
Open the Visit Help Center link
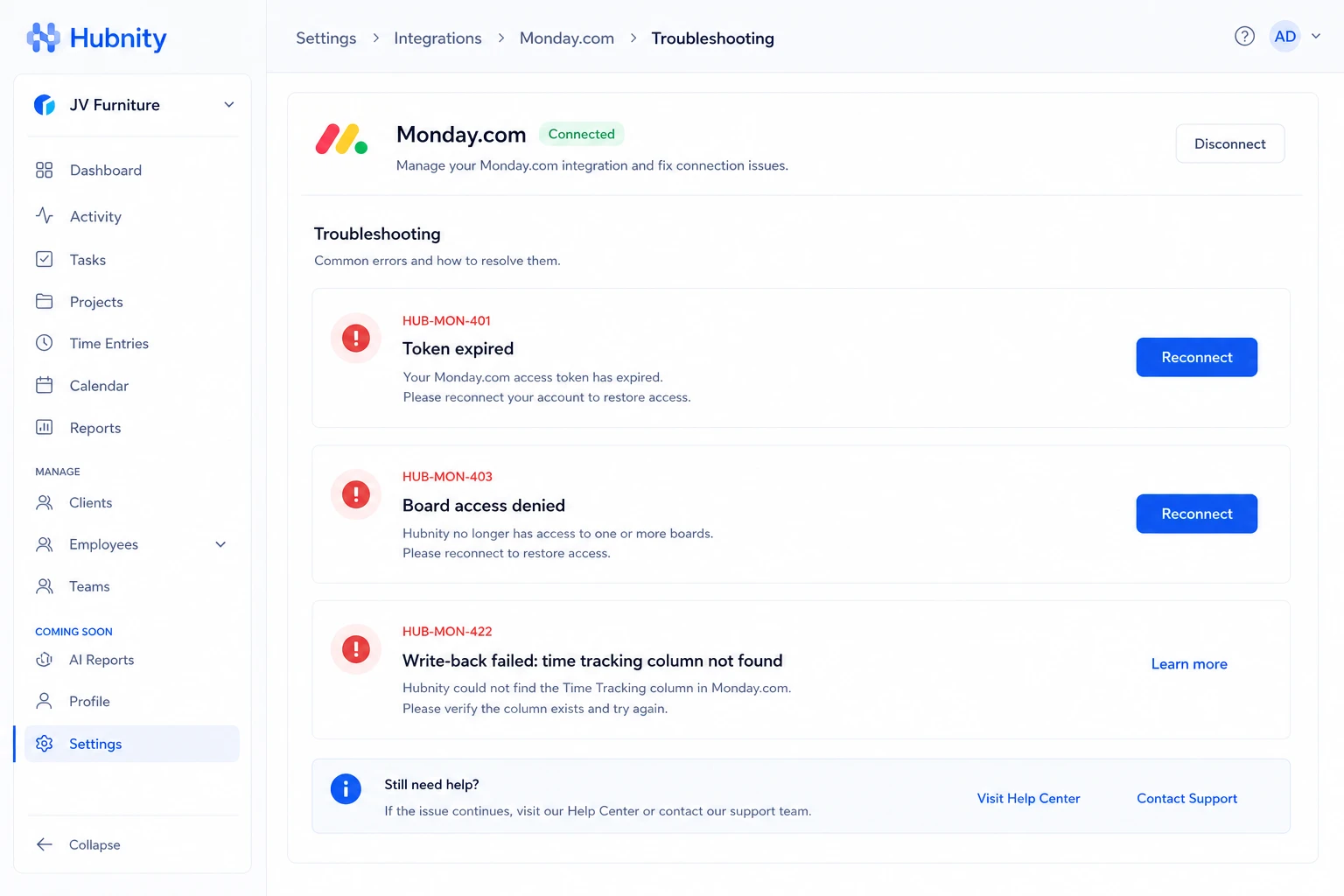[1028, 798]
